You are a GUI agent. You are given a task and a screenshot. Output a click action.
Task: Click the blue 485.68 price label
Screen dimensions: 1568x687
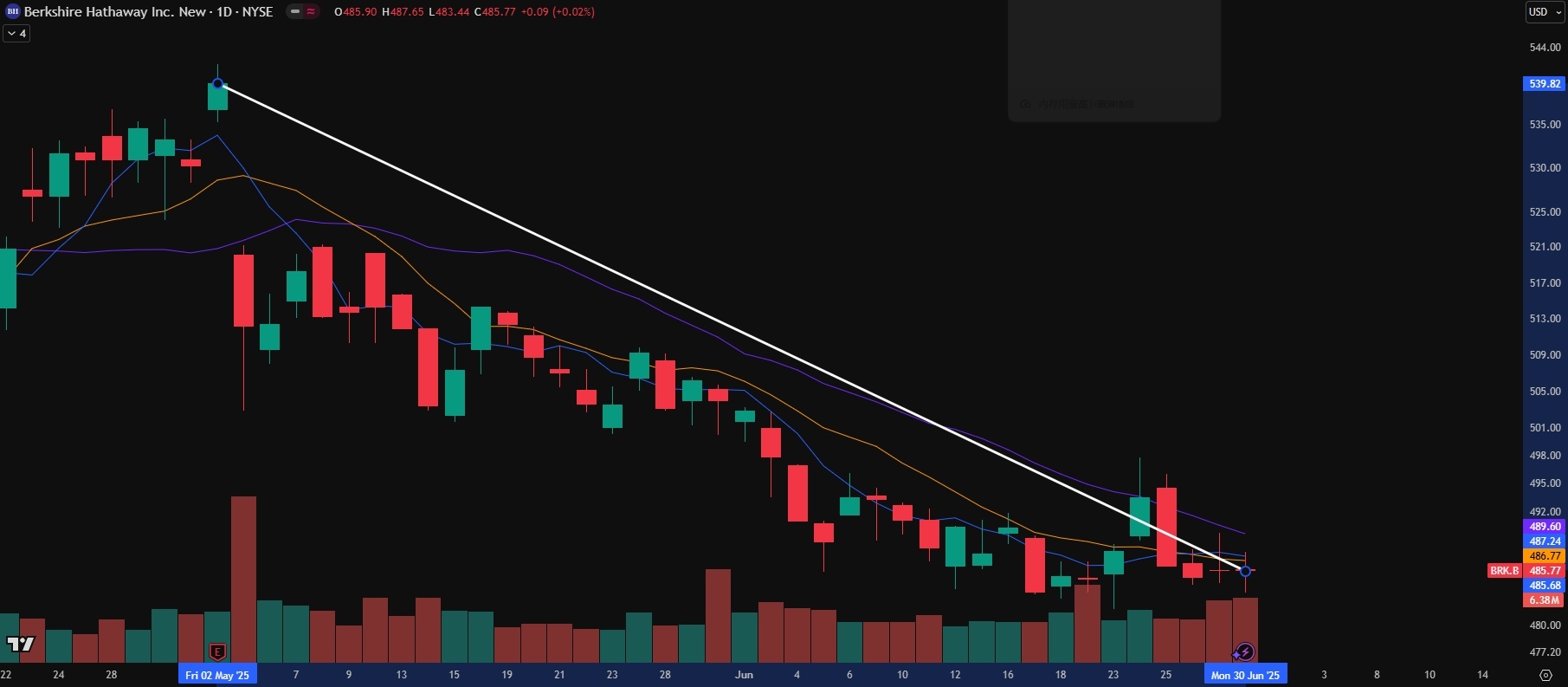click(x=1545, y=586)
